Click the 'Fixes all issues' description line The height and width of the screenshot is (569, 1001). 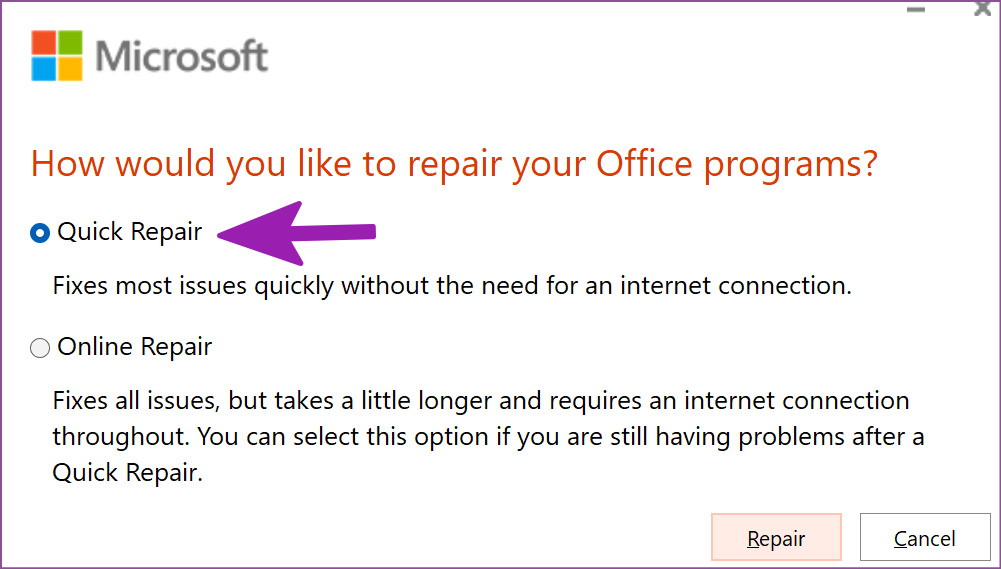[x=481, y=401]
